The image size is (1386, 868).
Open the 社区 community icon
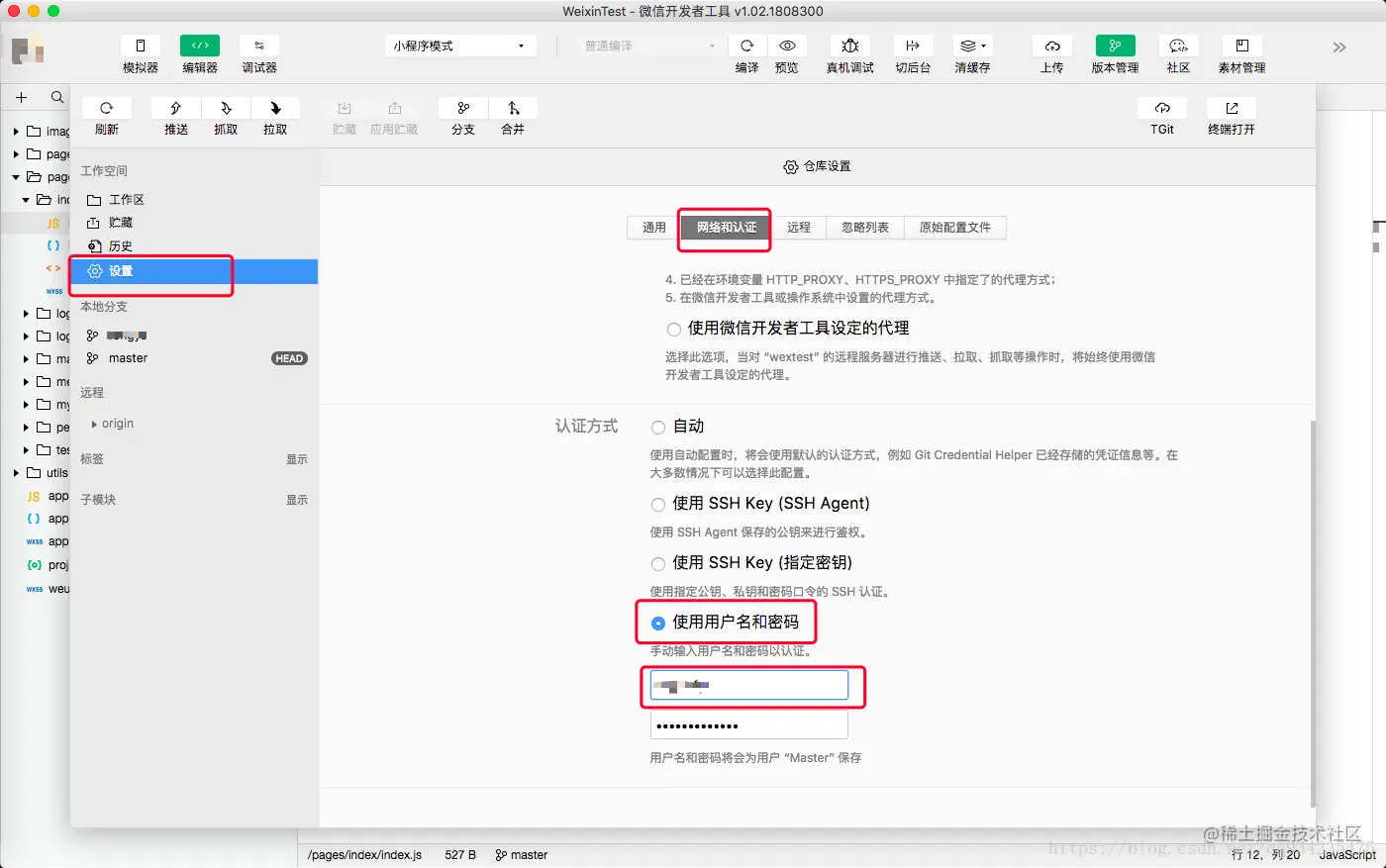click(1178, 46)
